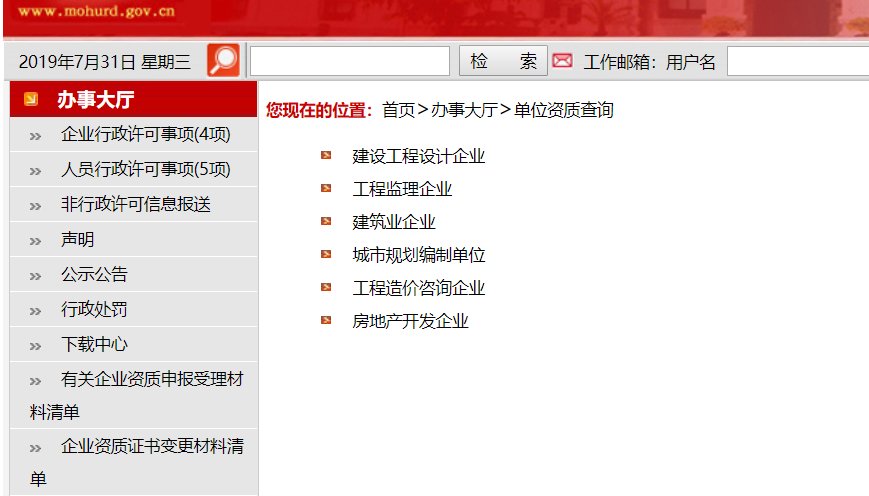The width and height of the screenshot is (869, 496).
Task: Click arrow bullet beside 房地产开发企业
Action: click(x=326, y=320)
